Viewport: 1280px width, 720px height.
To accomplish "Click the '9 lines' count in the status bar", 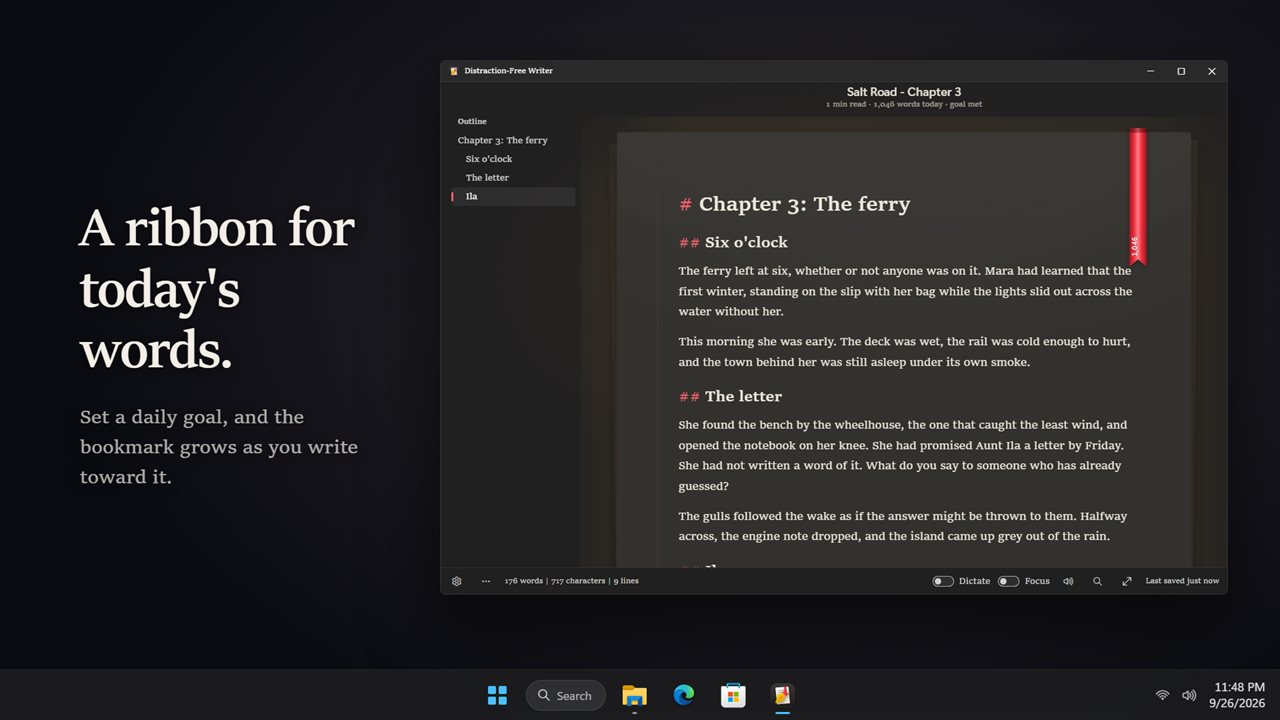I will 626,581.
